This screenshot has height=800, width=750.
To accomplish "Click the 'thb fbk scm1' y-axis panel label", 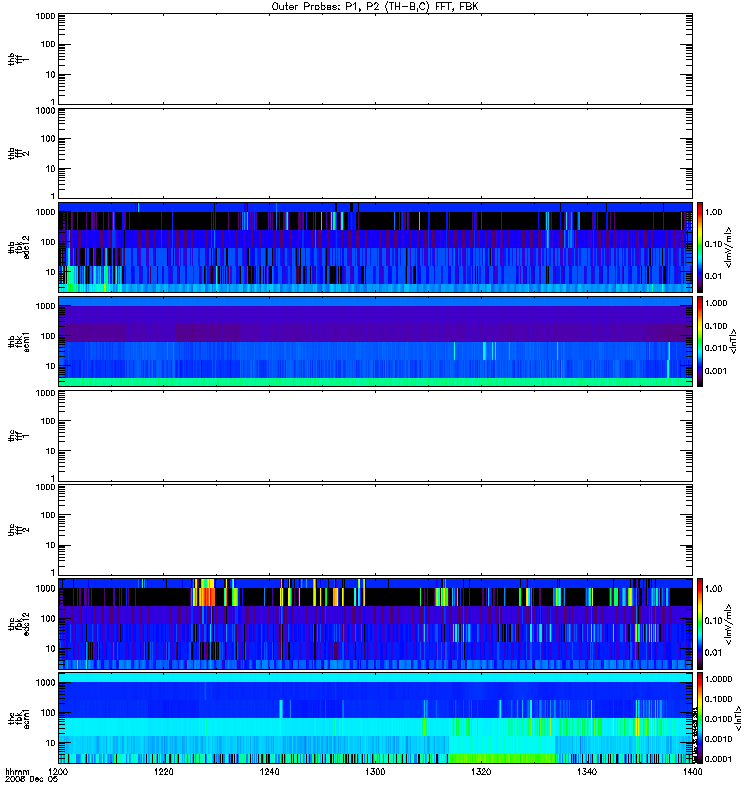I will coord(19,341).
